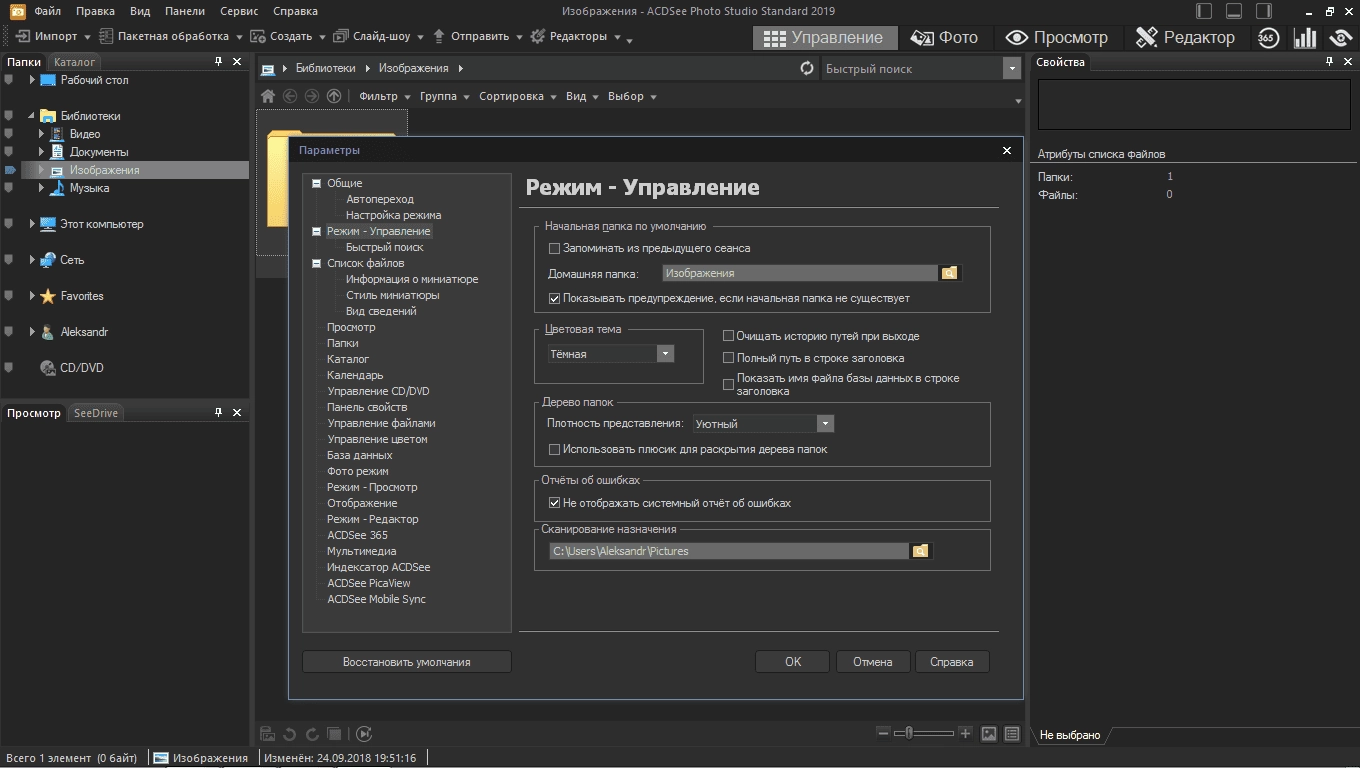Screen dimensions: 1360x768
Task: Uncheck warning if start folder doesn't exist
Action: pos(555,298)
